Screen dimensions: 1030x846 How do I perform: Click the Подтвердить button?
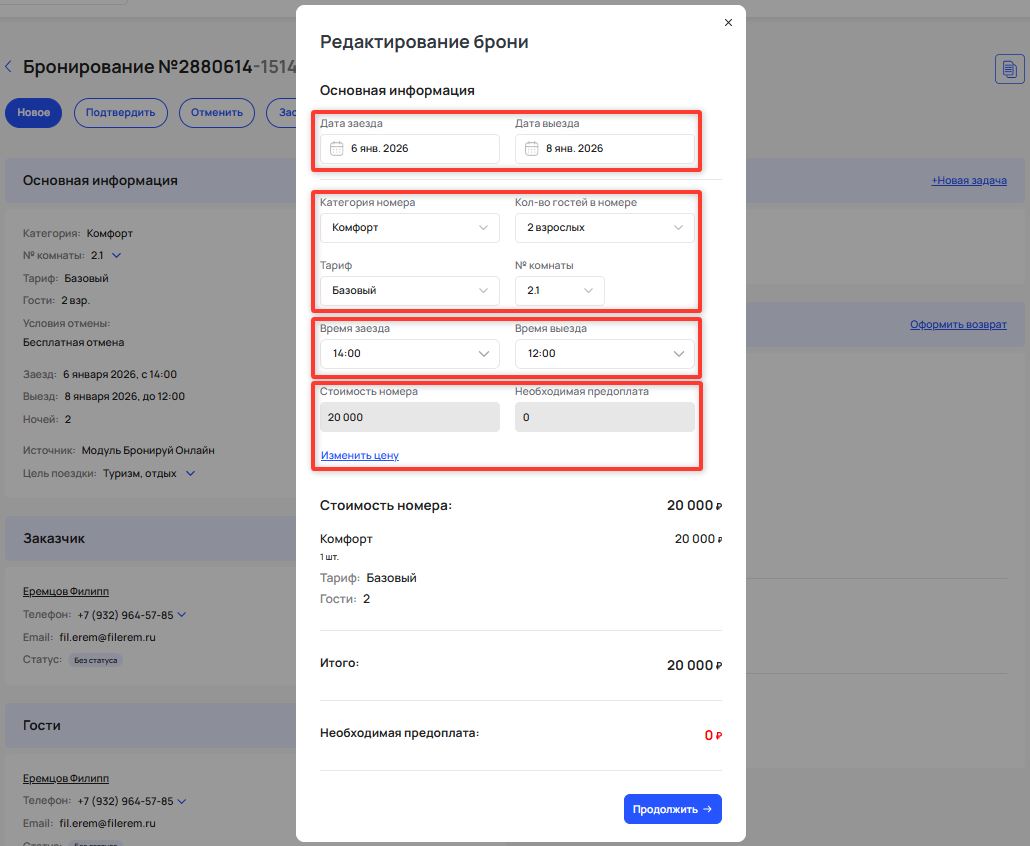point(120,112)
